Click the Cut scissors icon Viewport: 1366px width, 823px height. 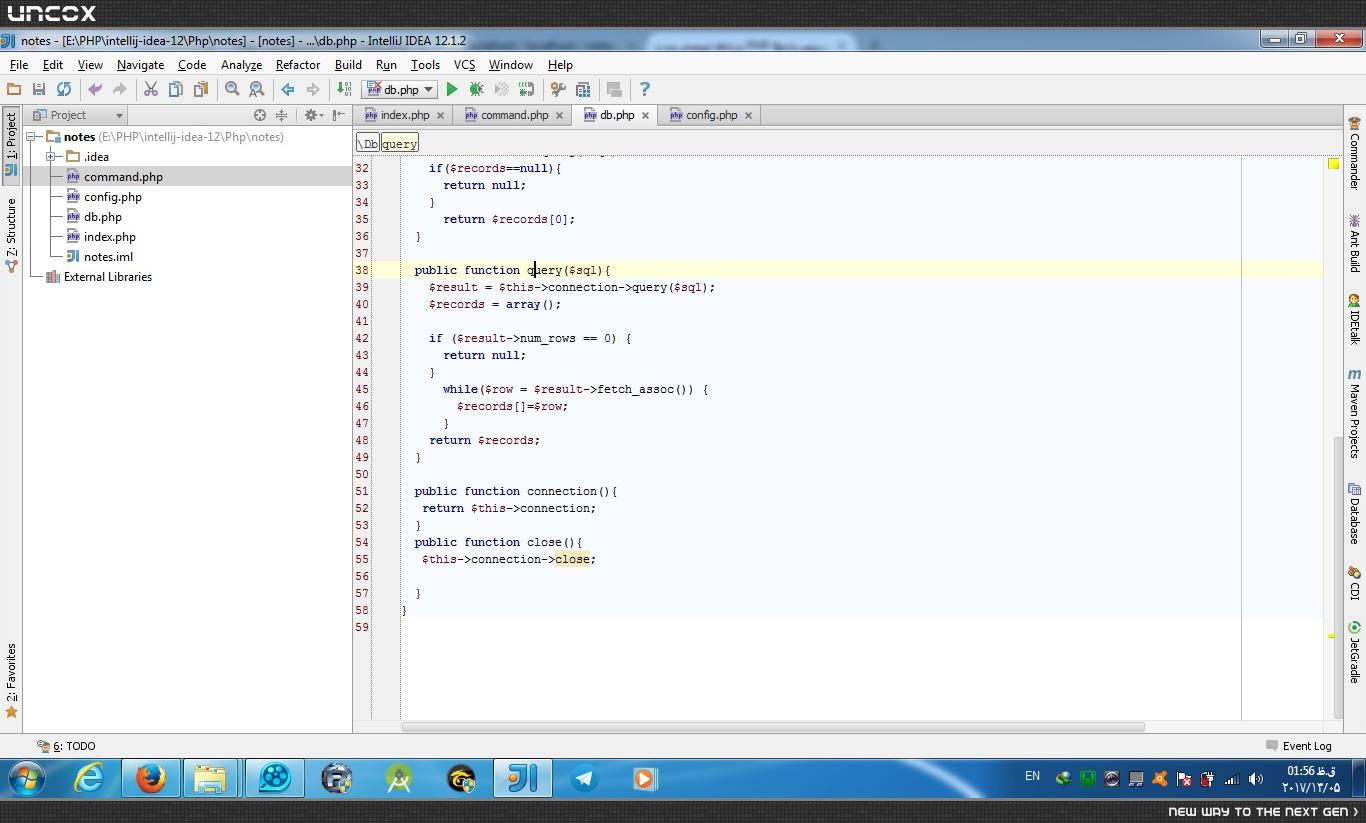(x=151, y=90)
